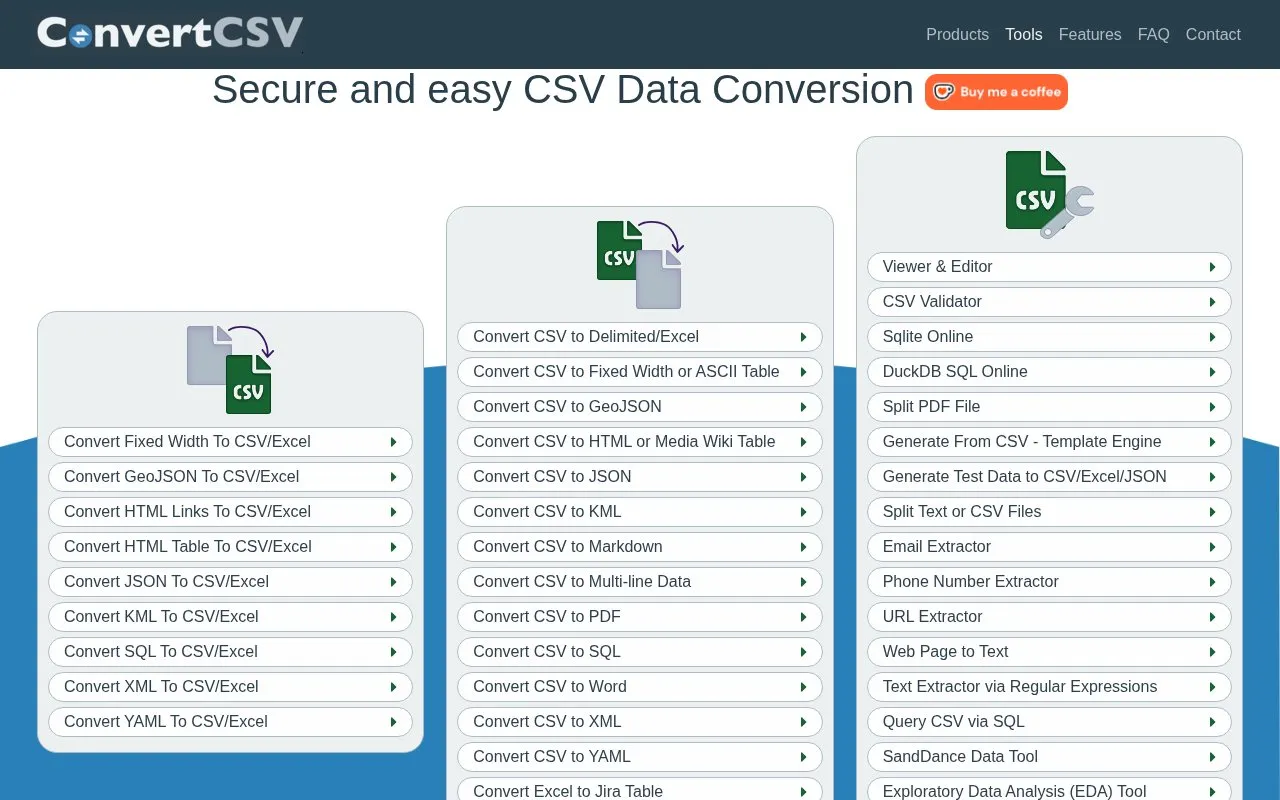Open Convert CSV to Multi-line Data

point(640,582)
